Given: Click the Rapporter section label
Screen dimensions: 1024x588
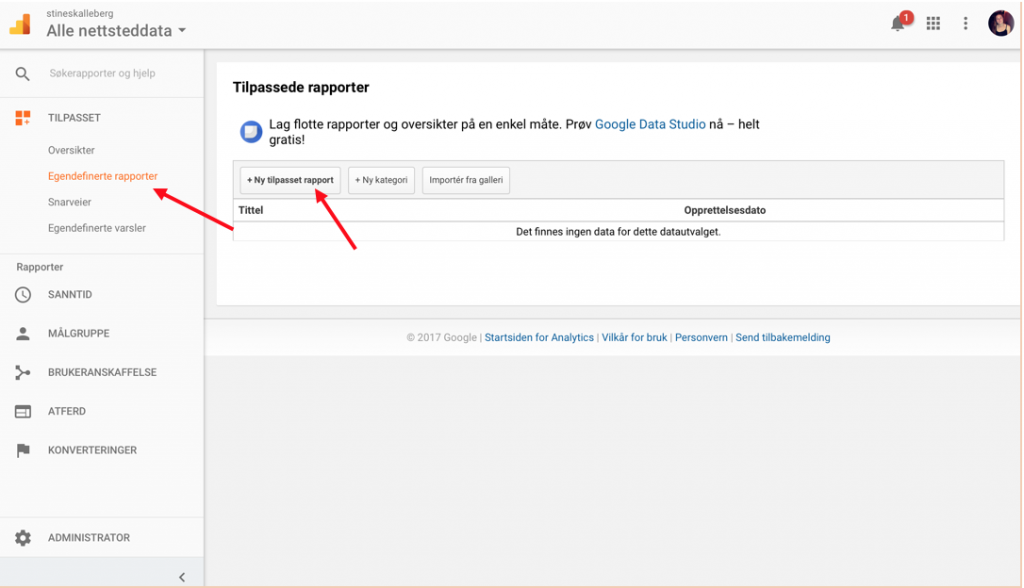Looking at the screenshot, I should tap(40, 267).
